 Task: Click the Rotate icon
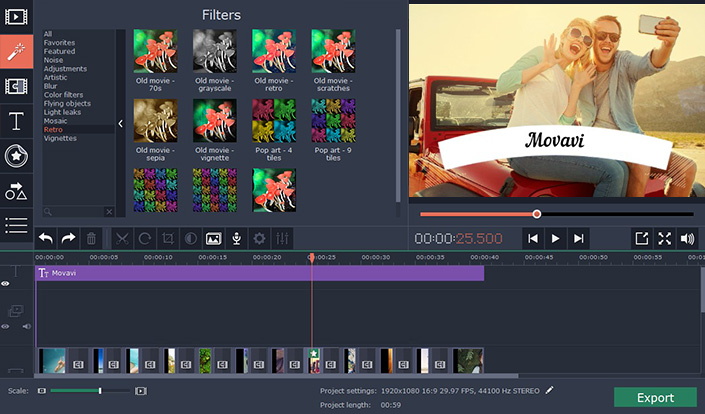[x=145, y=238]
